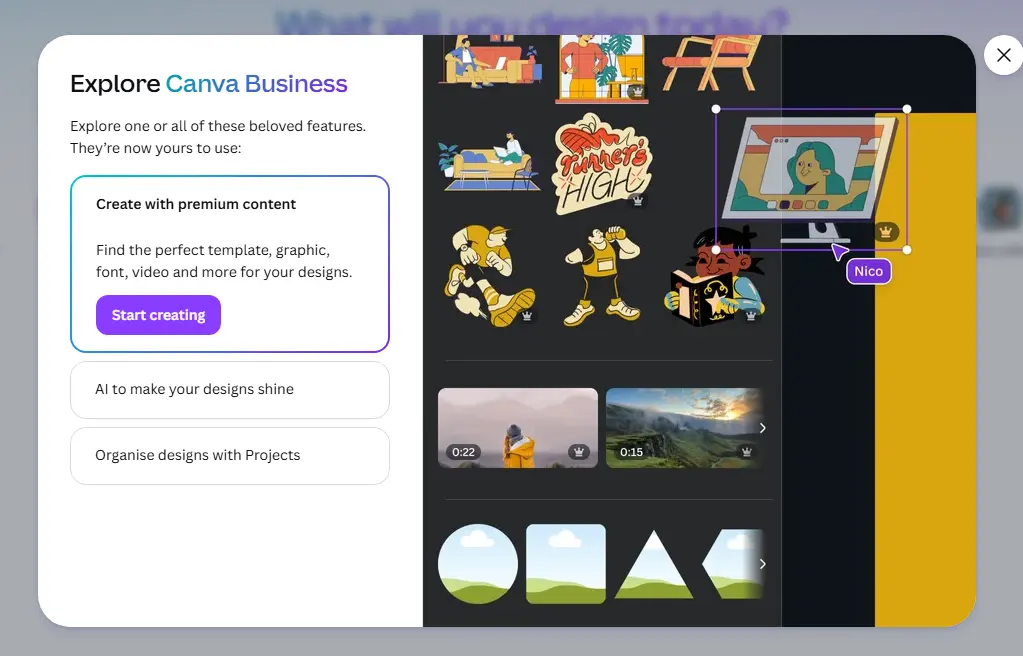Select the man with plants graphic
The image size is (1023, 656).
click(602, 69)
